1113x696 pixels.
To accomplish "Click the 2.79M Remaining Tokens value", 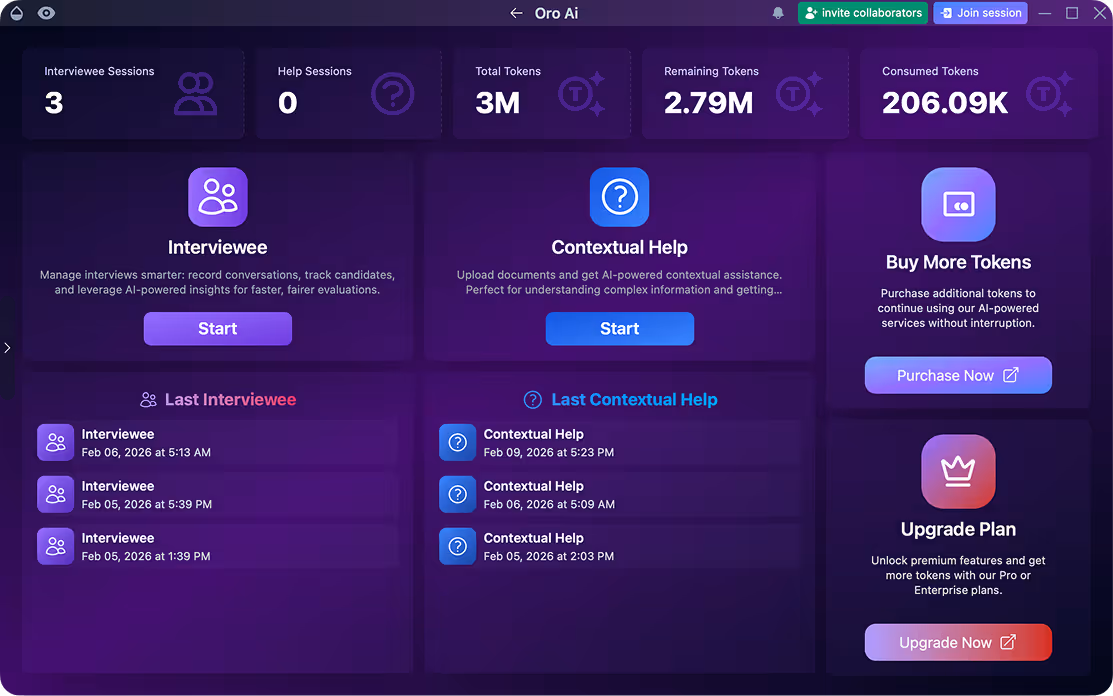I will (x=708, y=104).
